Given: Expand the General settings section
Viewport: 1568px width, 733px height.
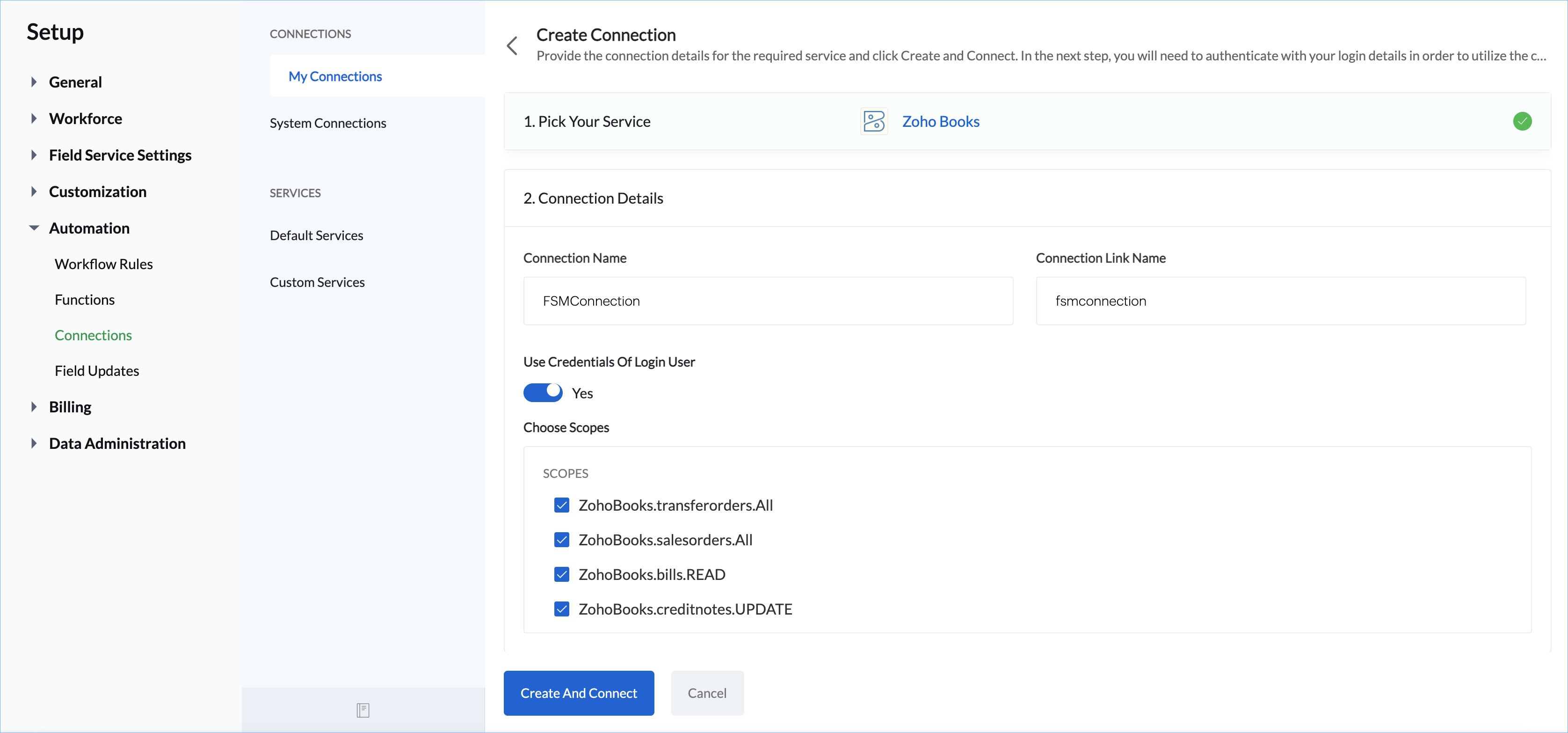Looking at the screenshot, I should (34, 82).
